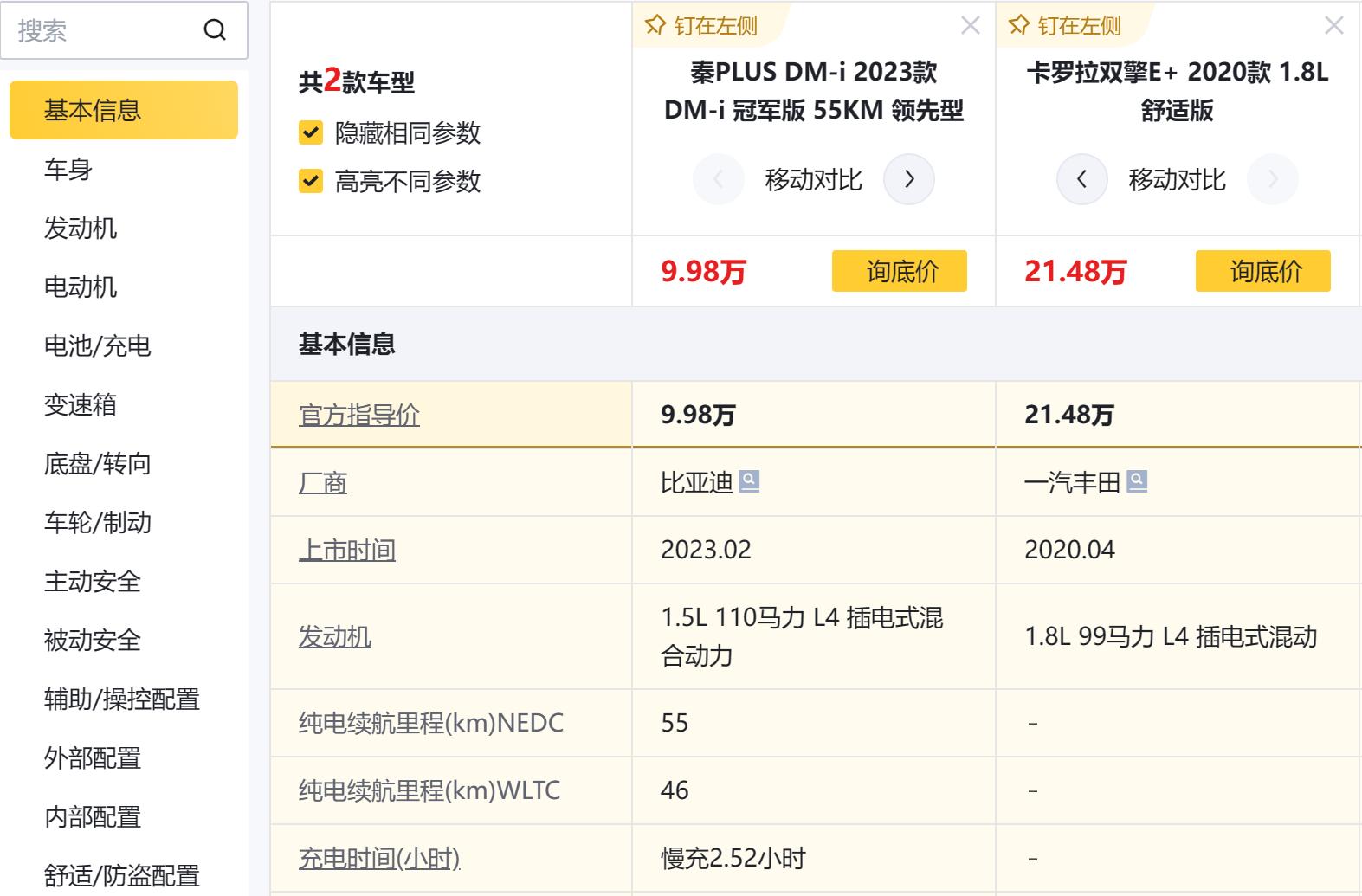Screen dimensions: 1362x896
Task: Open lookup icon next to 一汽丰田 manufacturer
Action: [1136, 480]
